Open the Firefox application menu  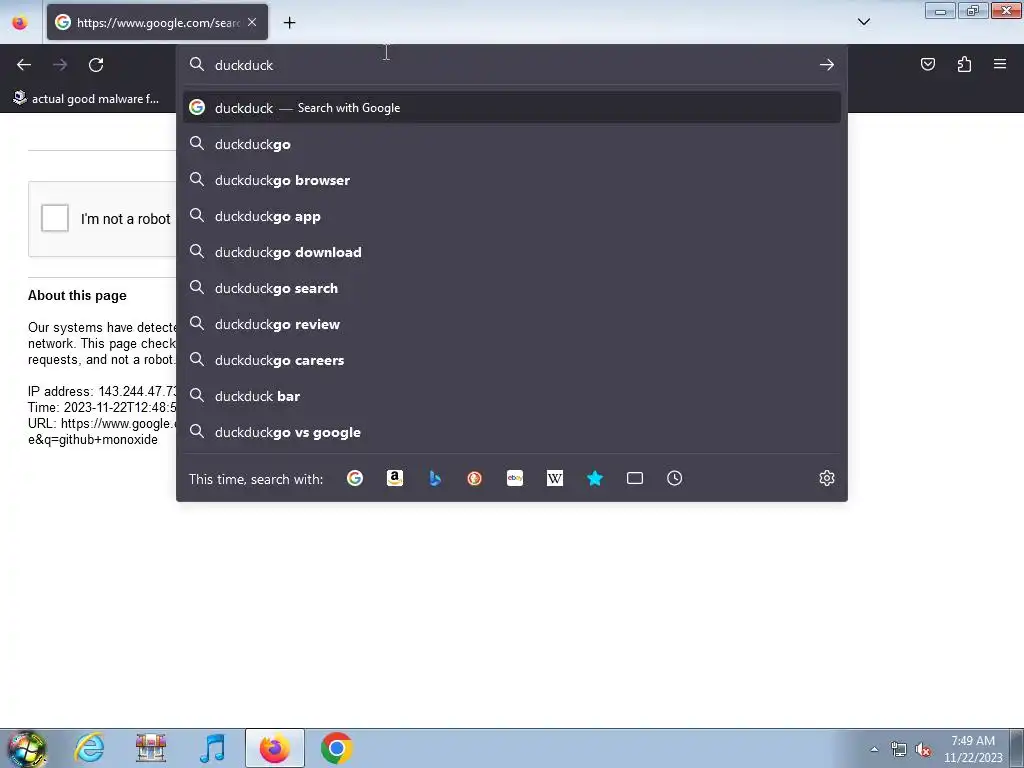pos(1000,64)
